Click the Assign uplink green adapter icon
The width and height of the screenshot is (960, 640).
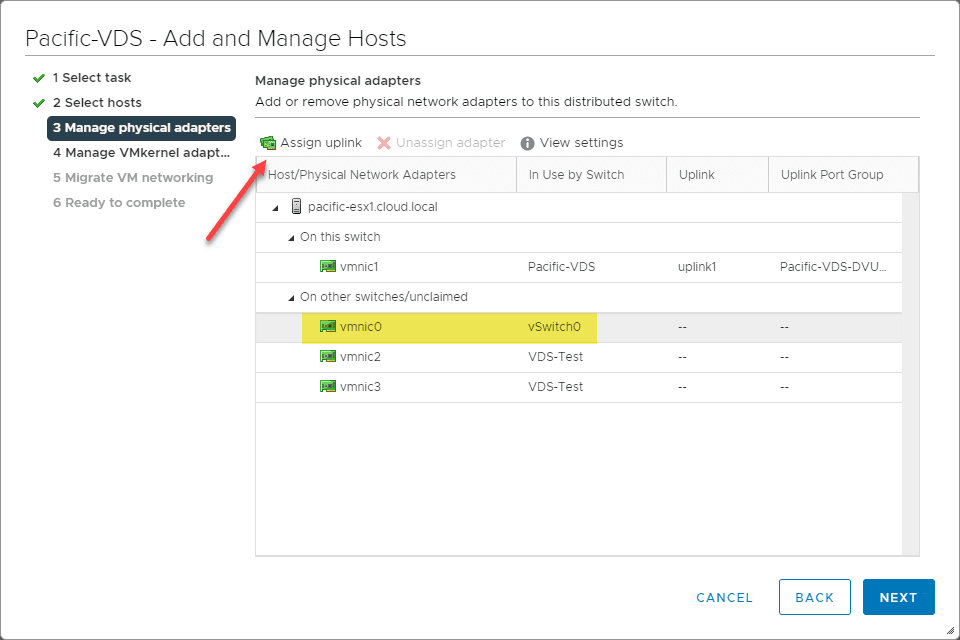coord(268,143)
